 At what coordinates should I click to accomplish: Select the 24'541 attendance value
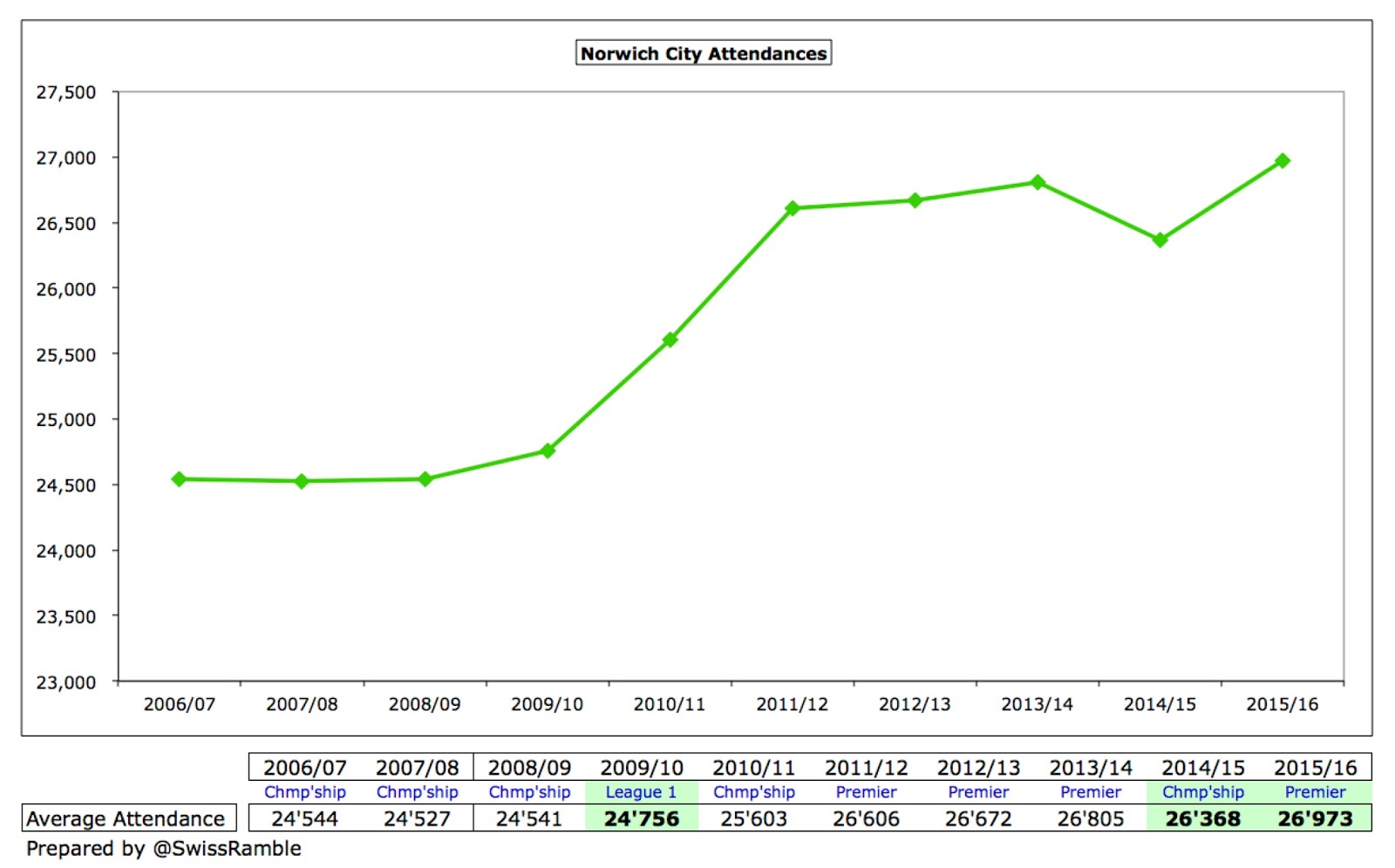[529, 818]
